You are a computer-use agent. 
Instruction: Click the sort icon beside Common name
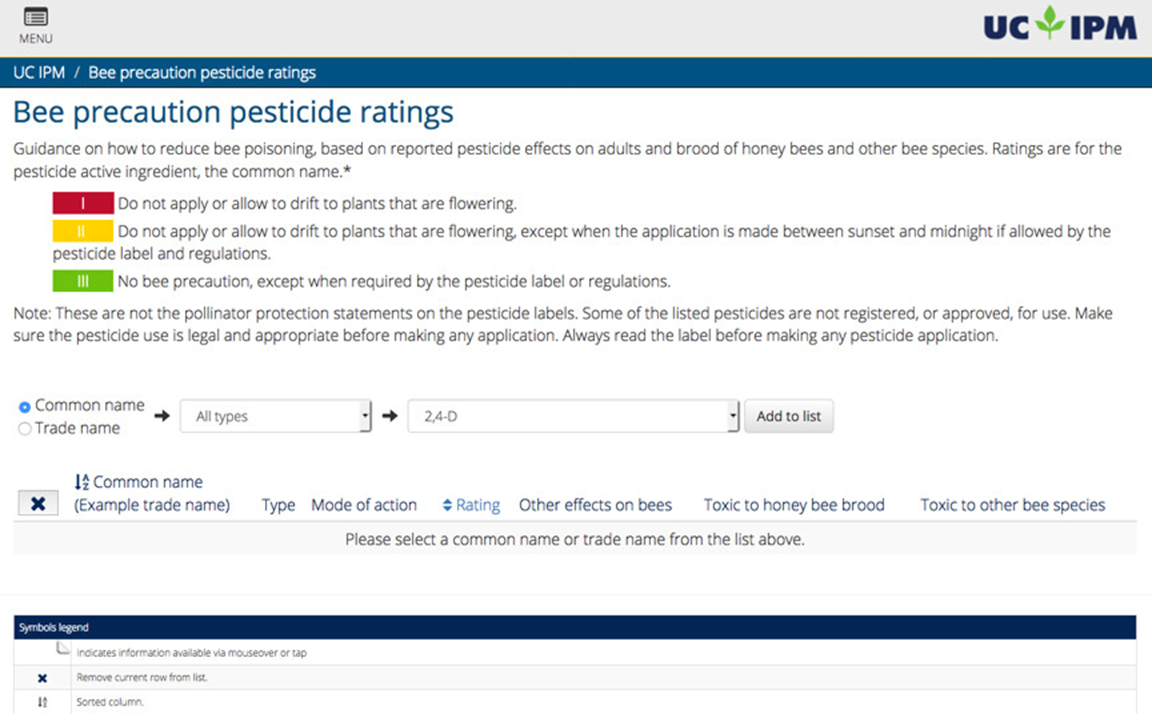[82, 482]
